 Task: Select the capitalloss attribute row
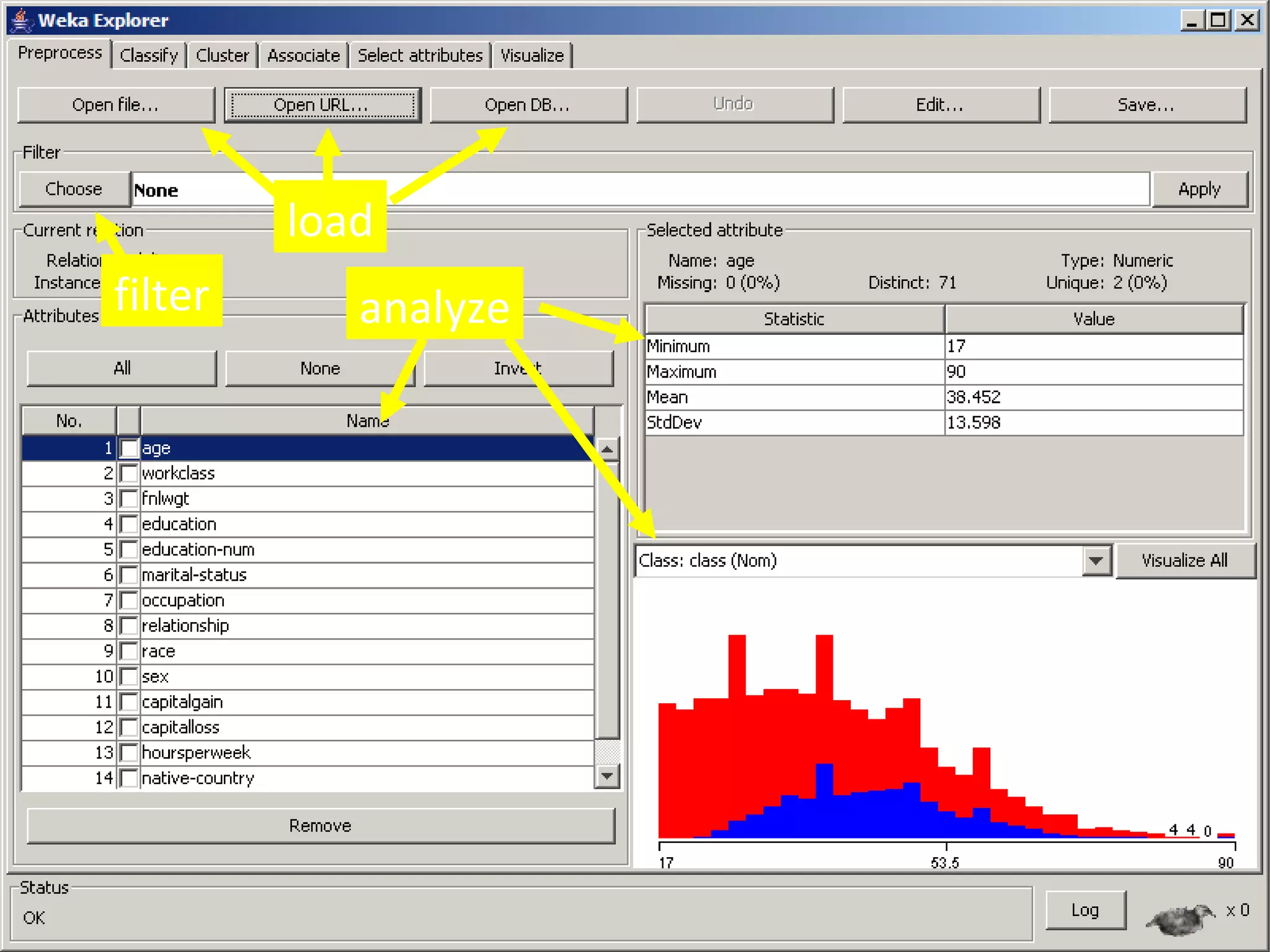[x=308, y=727]
